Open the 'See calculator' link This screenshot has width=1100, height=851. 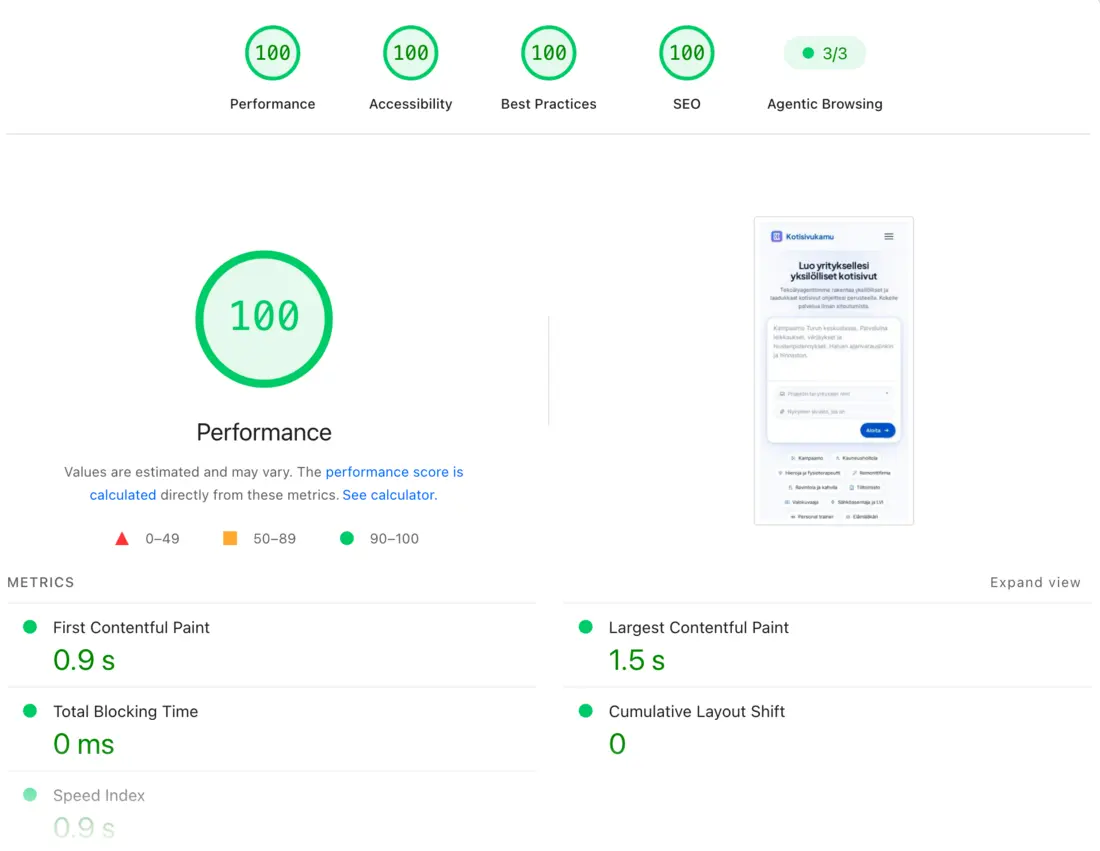[388, 495]
